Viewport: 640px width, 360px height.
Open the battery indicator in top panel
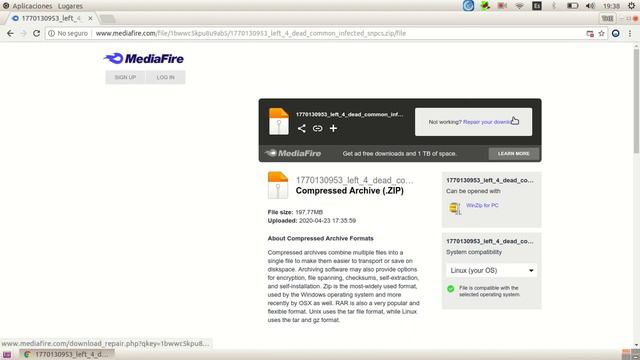click(x=572, y=6)
